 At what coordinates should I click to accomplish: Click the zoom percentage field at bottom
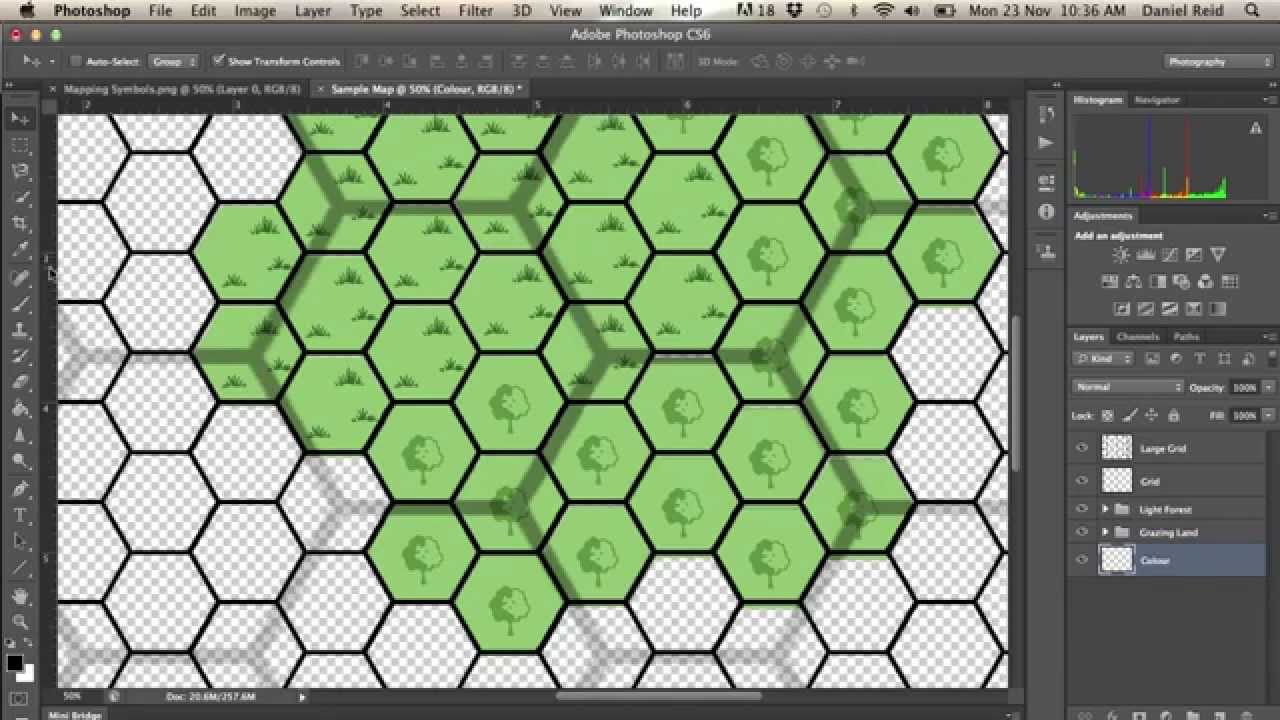(x=73, y=696)
